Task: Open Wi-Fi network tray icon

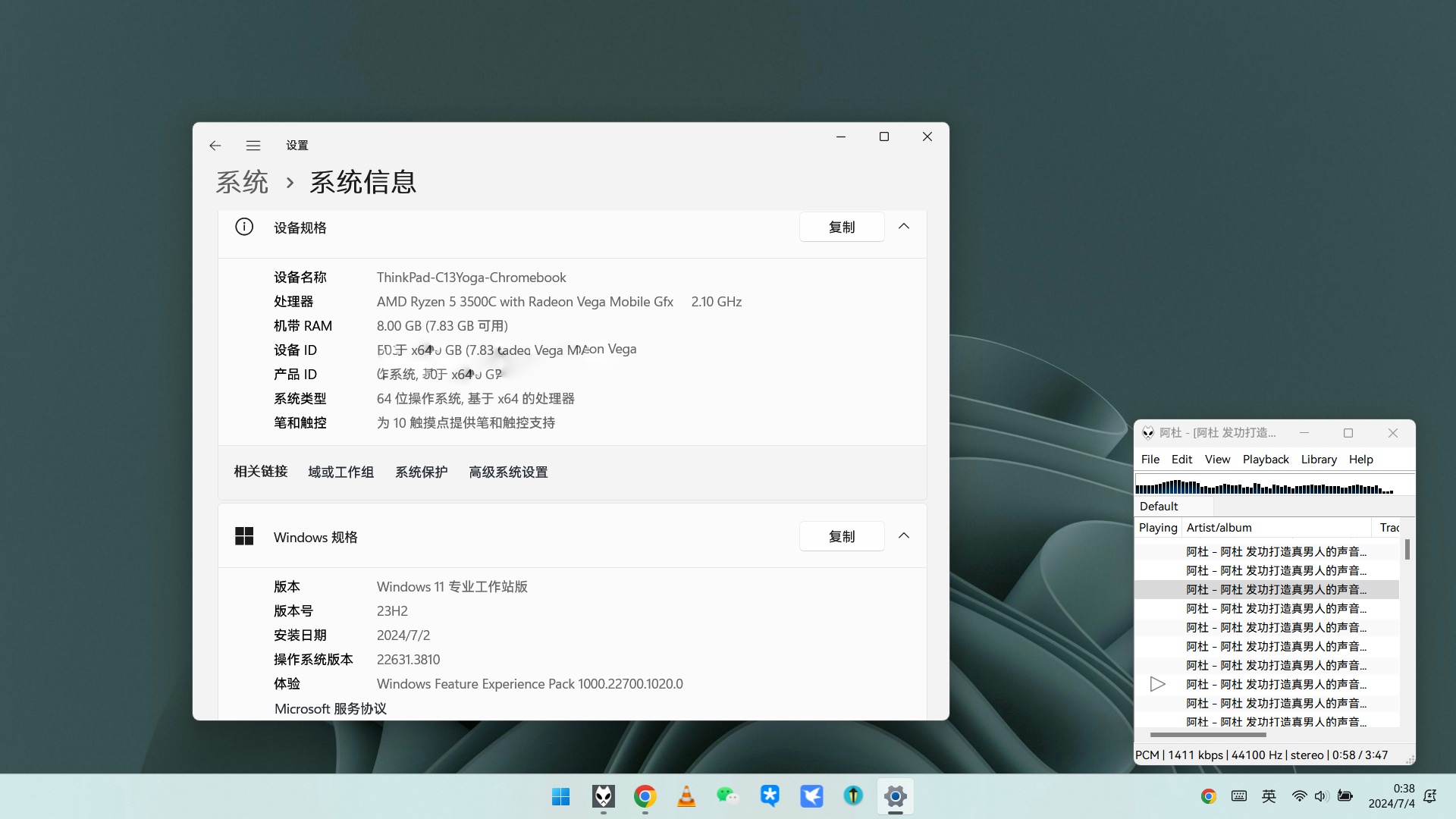Action: pyautogui.click(x=1299, y=796)
